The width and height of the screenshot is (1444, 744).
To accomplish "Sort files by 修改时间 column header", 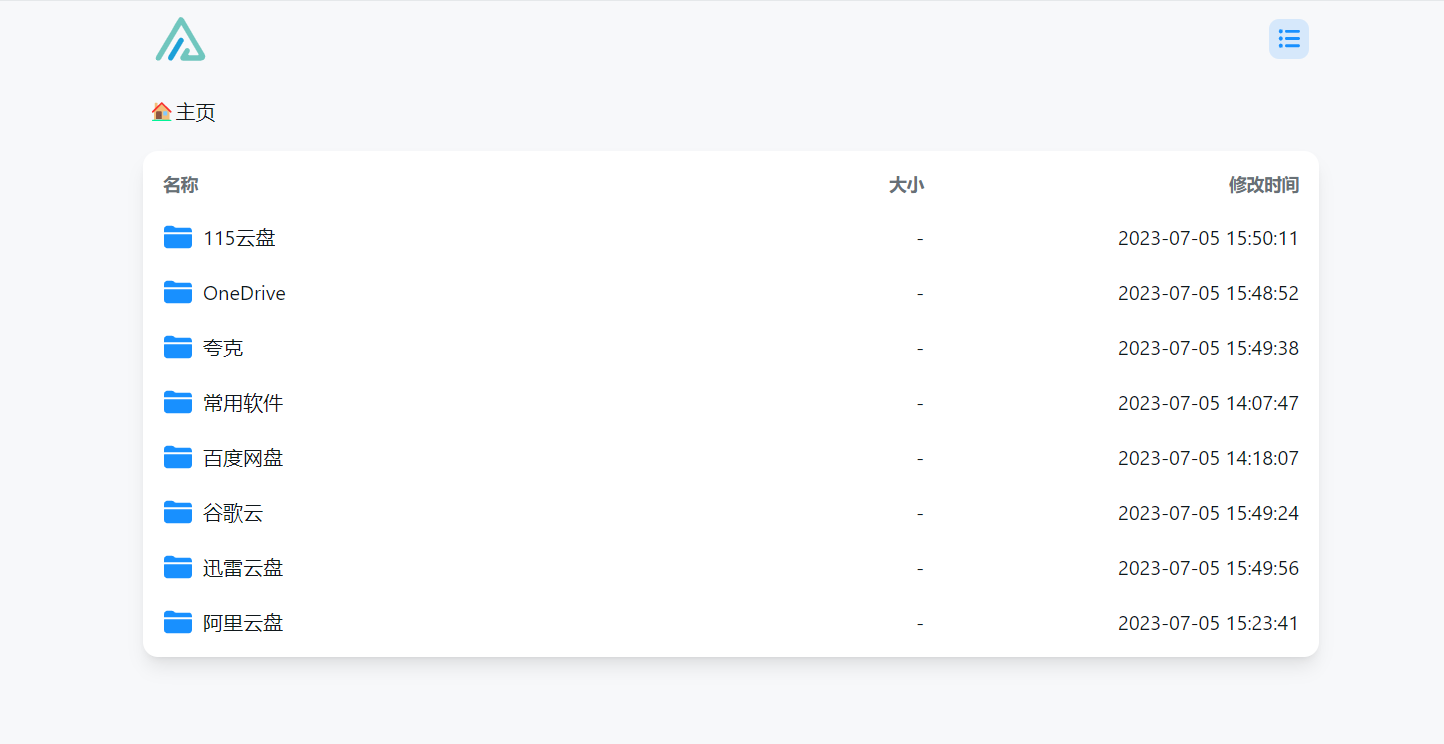I will pos(1264,185).
